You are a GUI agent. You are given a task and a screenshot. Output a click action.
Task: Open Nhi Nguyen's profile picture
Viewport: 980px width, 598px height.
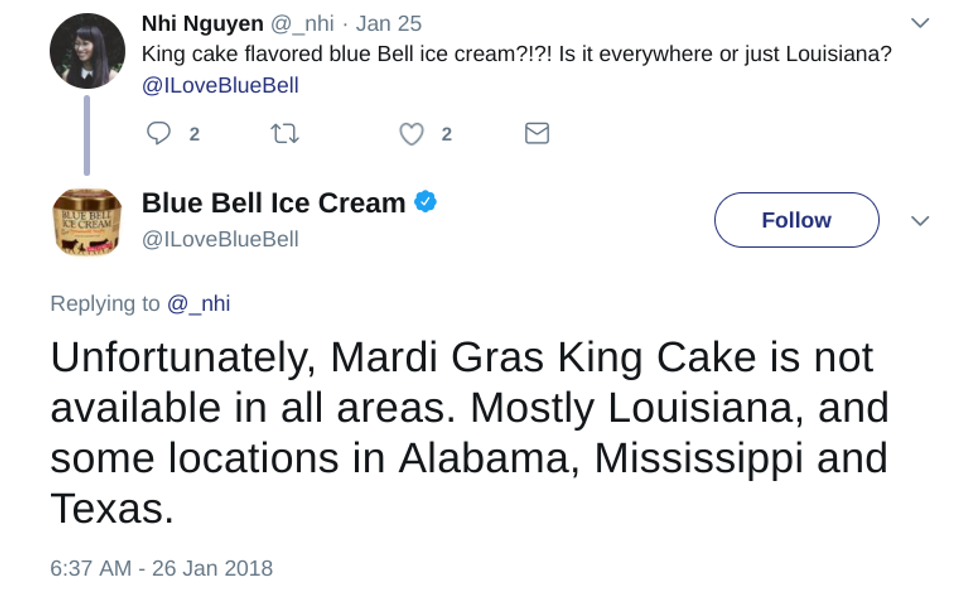(x=87, y=51)
